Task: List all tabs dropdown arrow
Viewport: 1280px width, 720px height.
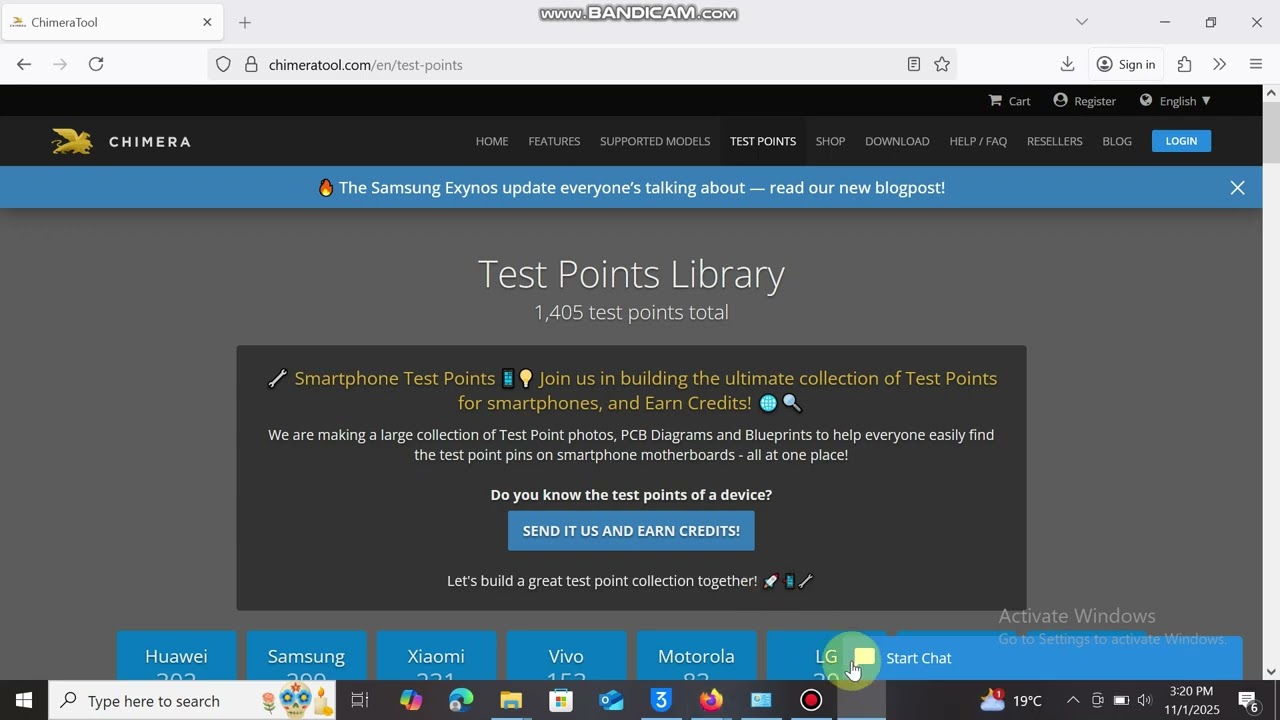Action: click(1081, 22)
